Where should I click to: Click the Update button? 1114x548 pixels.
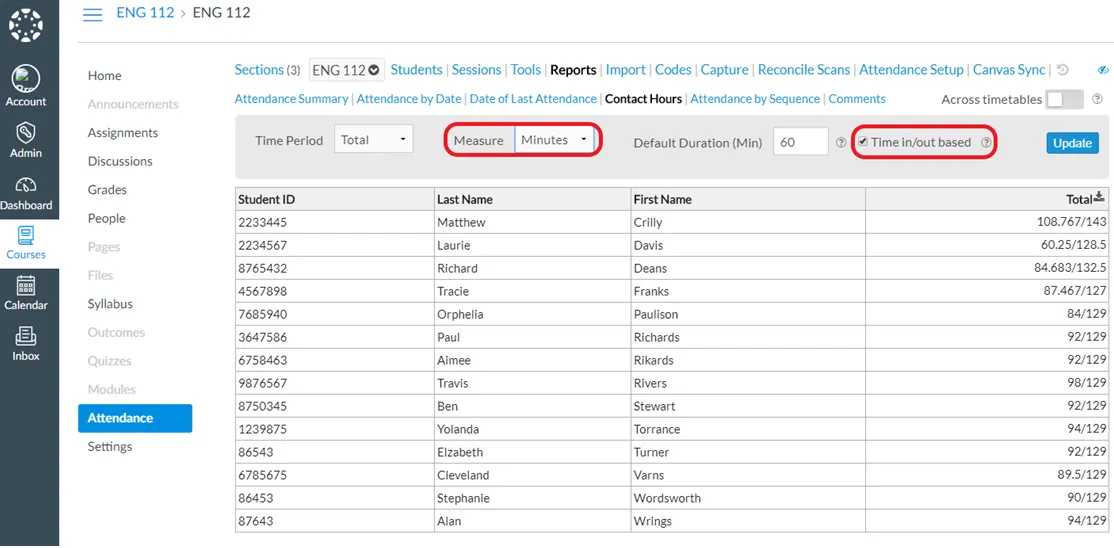click(x=1072, y=142)
